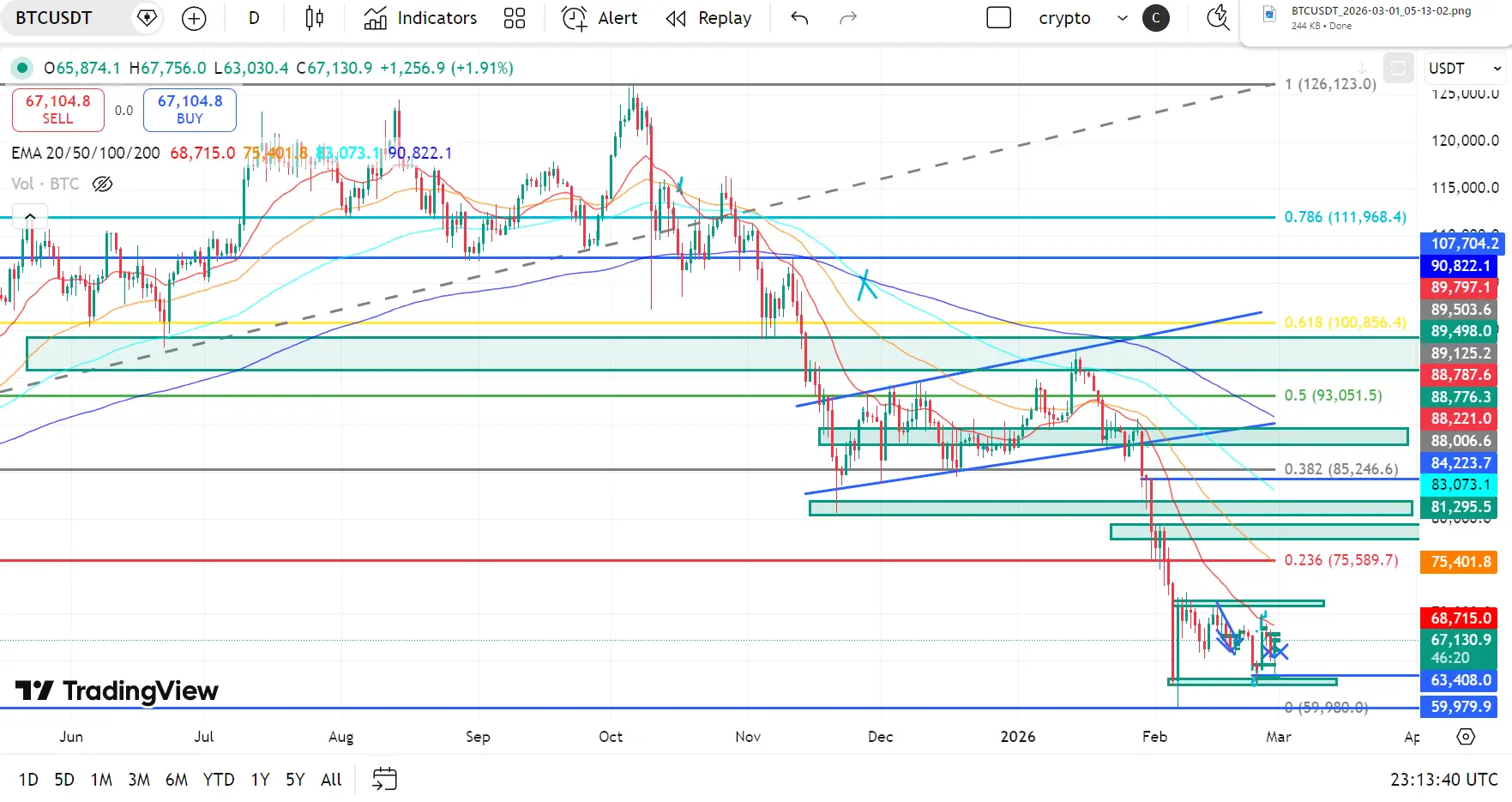Switch to the 1M date range
The width and height of the screenshot is (1512, 802).
tap(101, 780)
